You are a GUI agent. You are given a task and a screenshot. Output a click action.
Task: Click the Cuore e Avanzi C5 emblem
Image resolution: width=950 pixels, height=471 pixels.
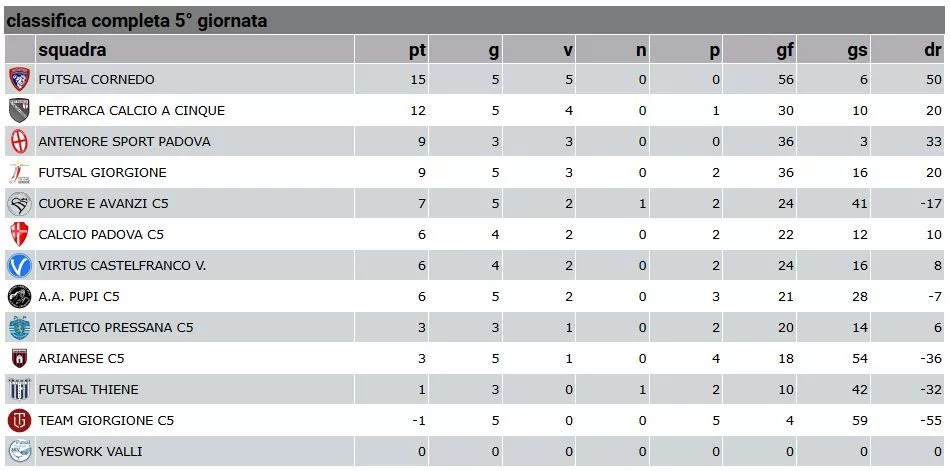pyautogui.click(x=19, y=203)
